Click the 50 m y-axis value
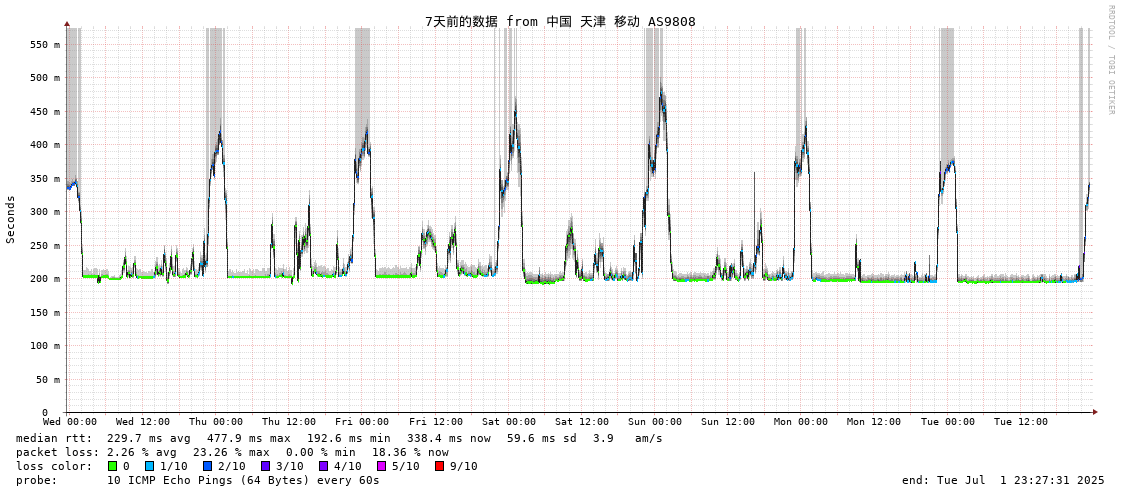The image size is (1121, 494). pos(49,380)
